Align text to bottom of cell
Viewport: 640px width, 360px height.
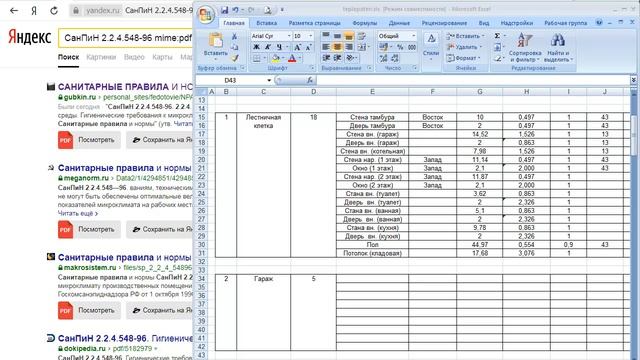(349, 36)
